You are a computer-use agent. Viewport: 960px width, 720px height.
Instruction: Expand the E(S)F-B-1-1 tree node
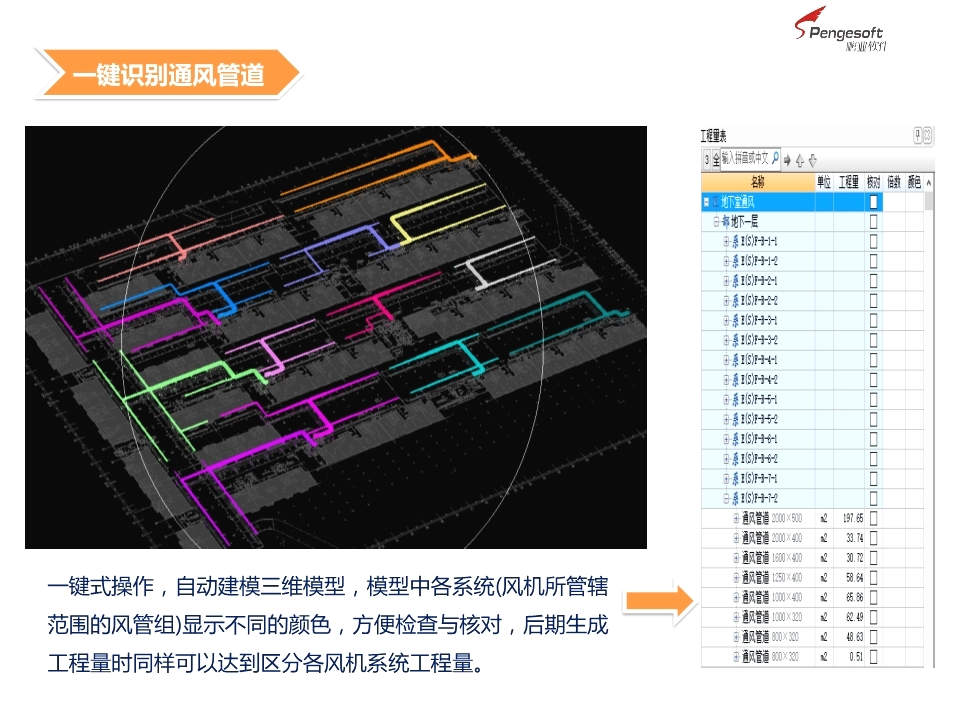724,240
